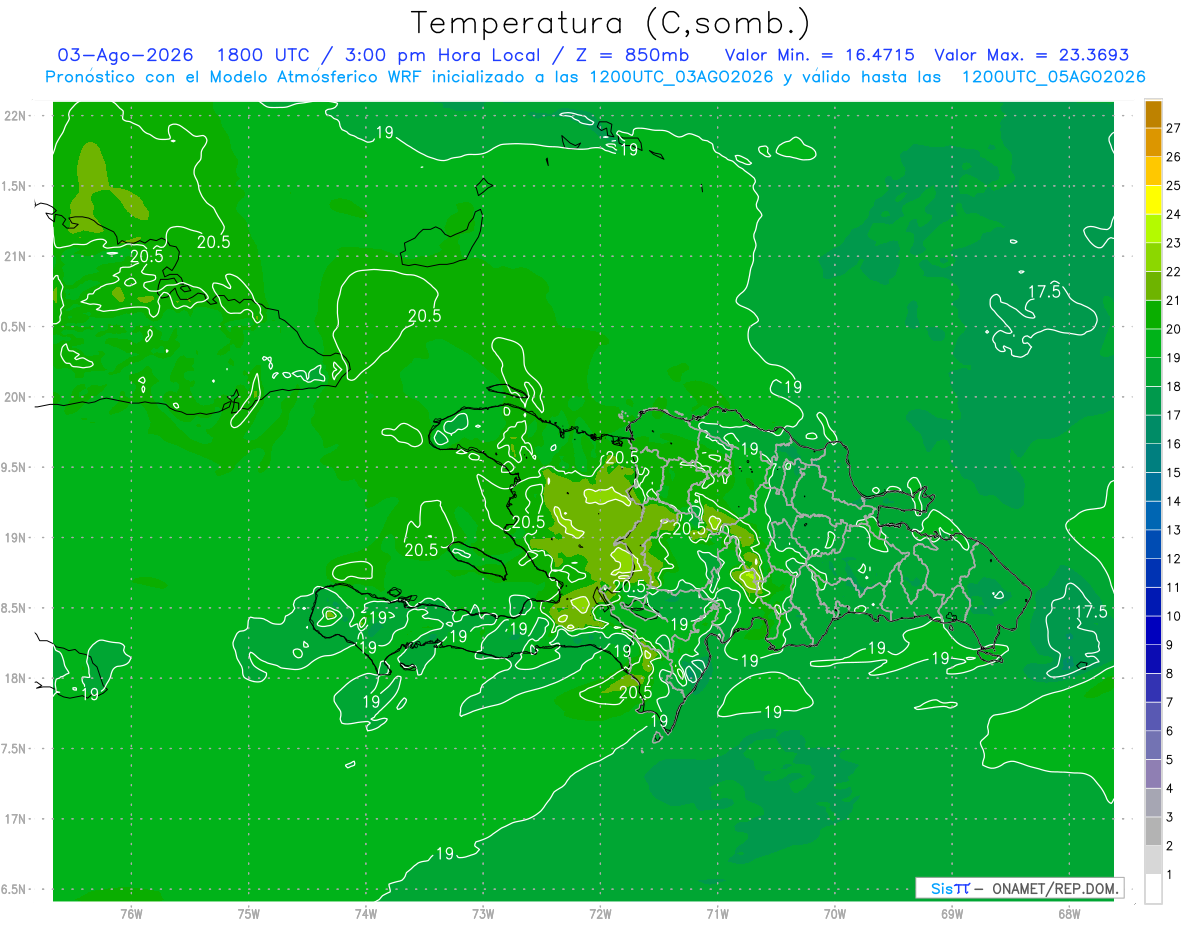Click the legend scale value '1'
Viewport: 1200px width, 927px height.
[1170, 875]
